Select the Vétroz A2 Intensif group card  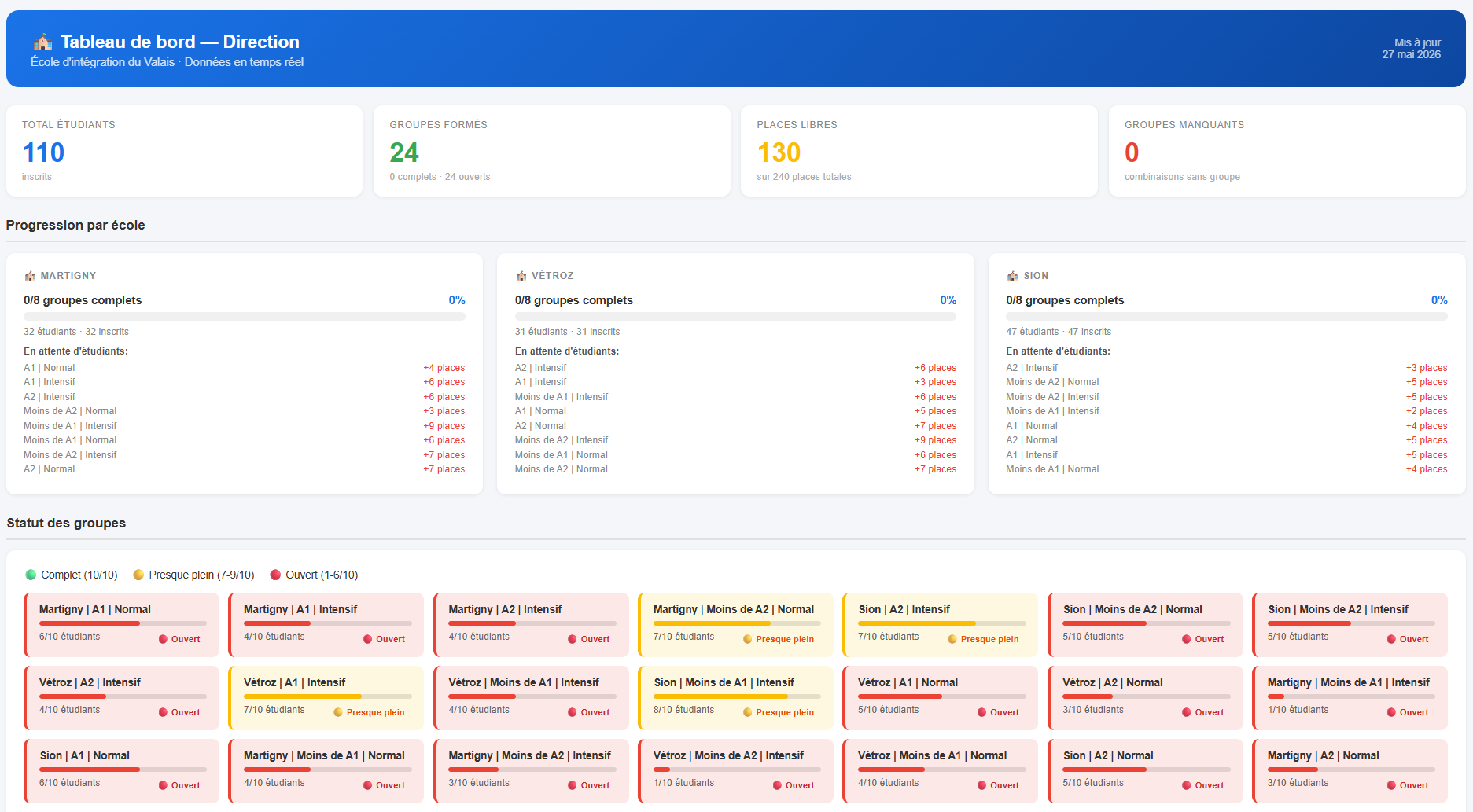[x=121, y=697]
